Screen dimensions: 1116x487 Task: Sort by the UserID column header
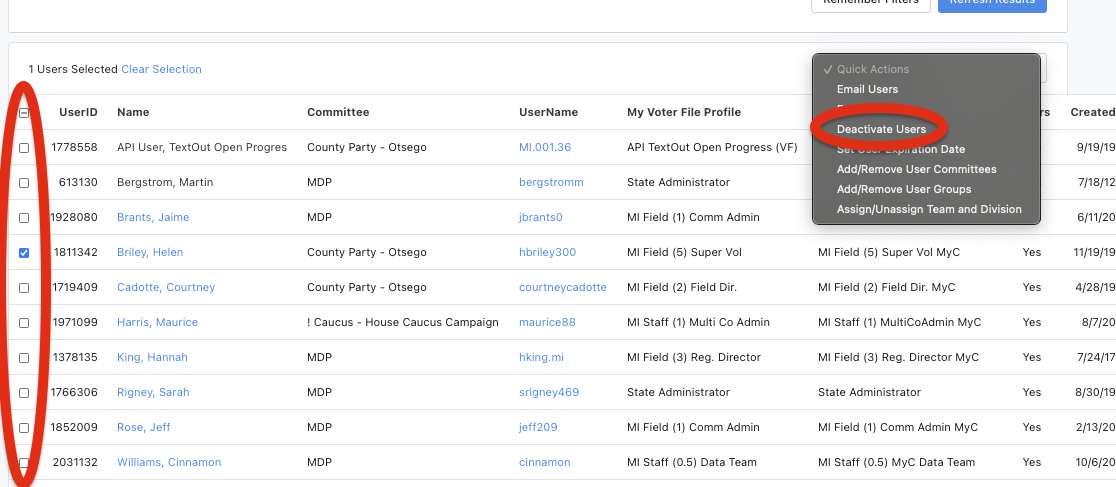(x=78, y=112)
